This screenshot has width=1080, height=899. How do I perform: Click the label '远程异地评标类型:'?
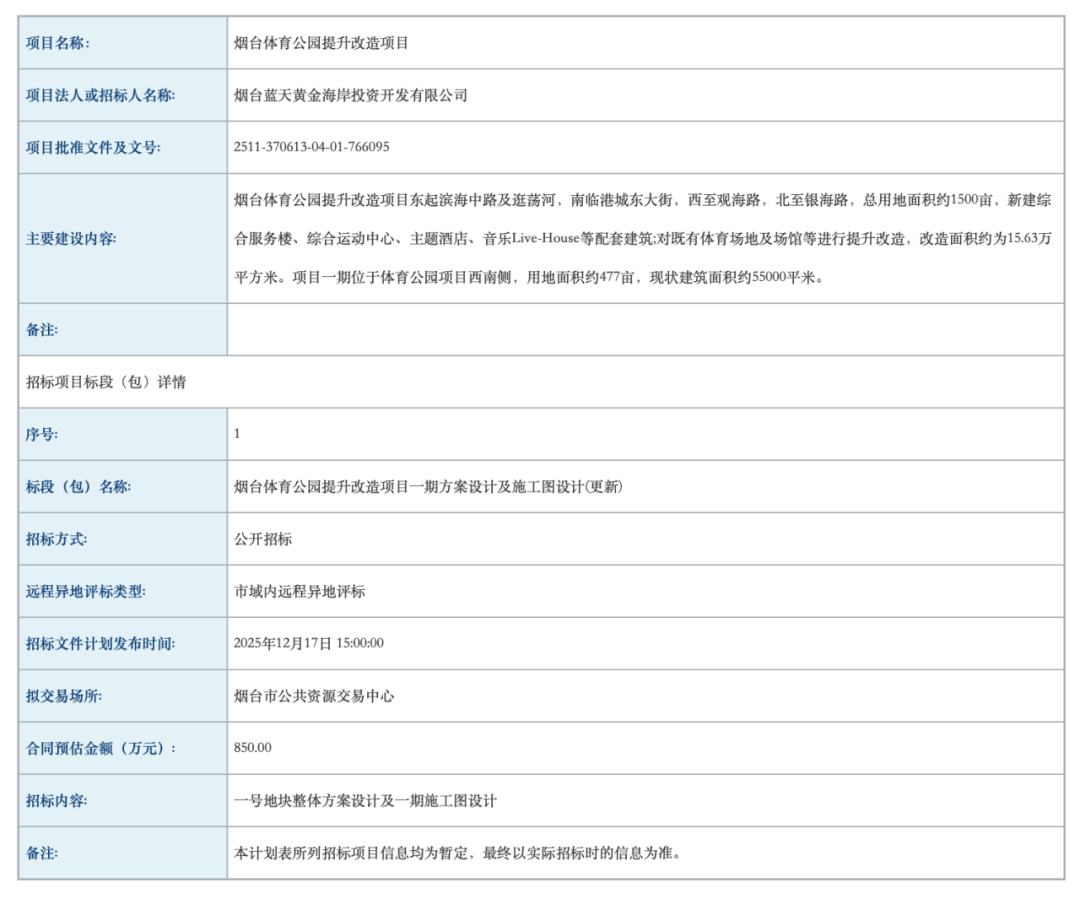(86, 591)
